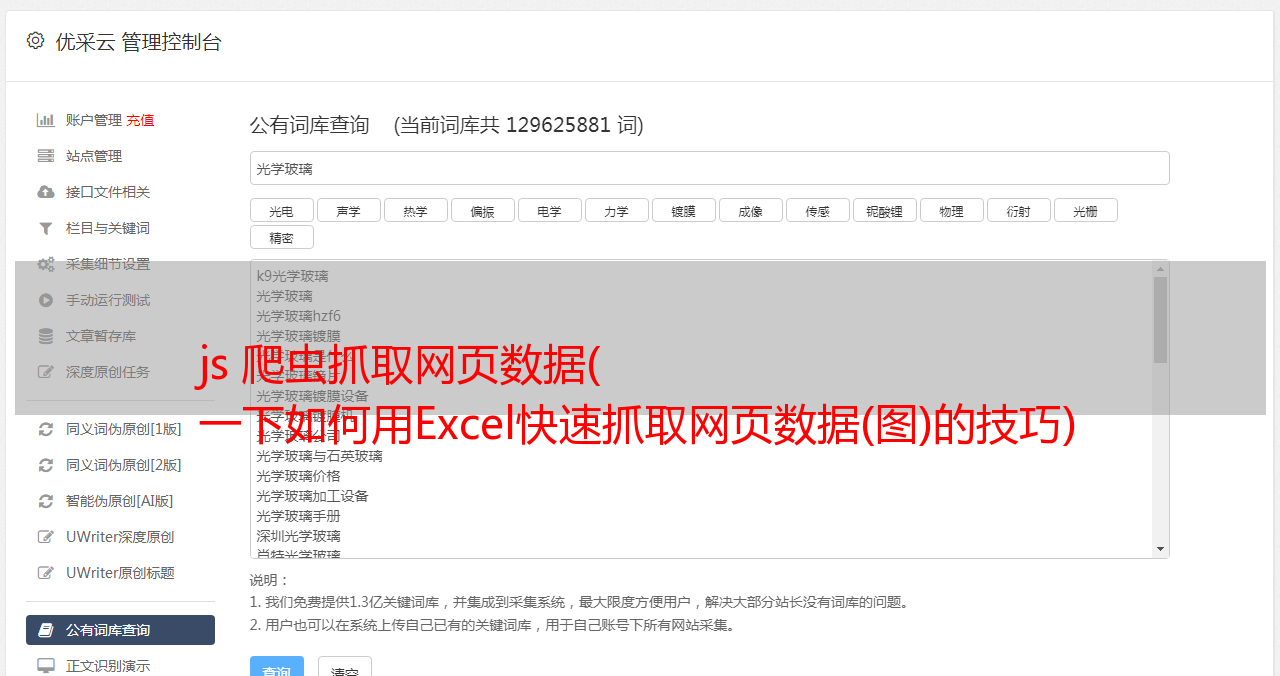This screenshot has height=676, width=1280.
Task: Open 接口文件相关 cloud upload icon
Action: 45,192
